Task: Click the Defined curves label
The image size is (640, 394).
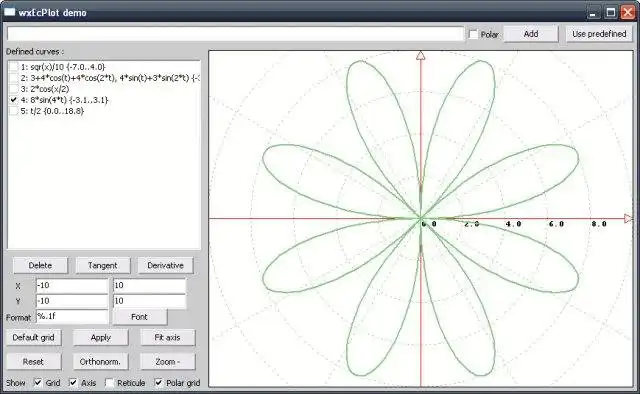Action: coord(35,51)
